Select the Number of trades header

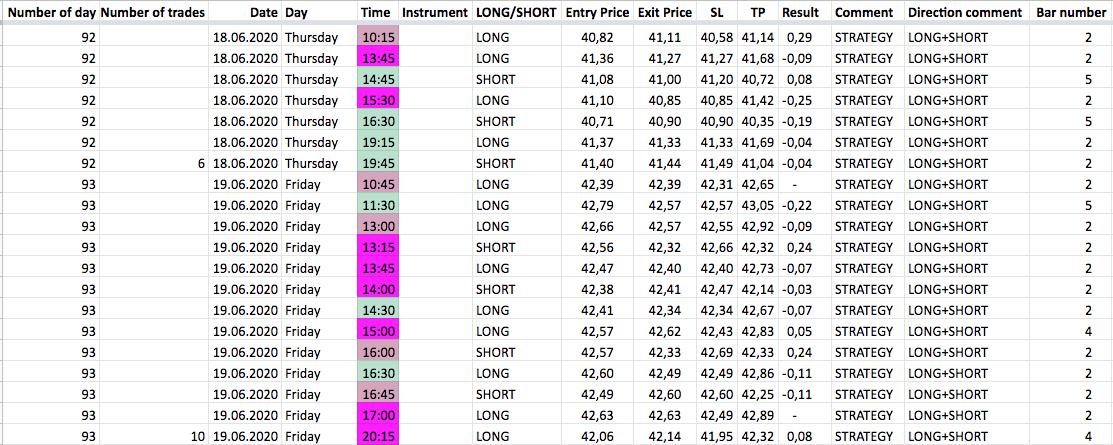pos(153,13)
